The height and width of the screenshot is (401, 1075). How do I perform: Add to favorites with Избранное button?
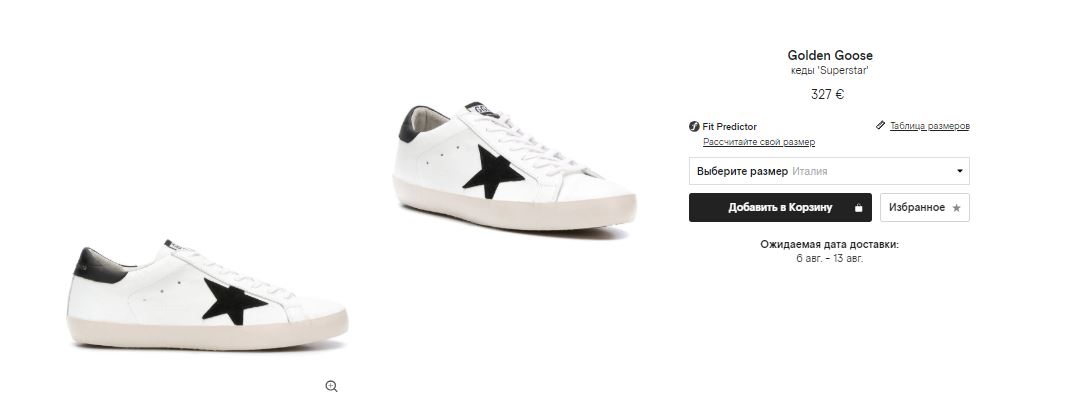(x=924, y=207)
